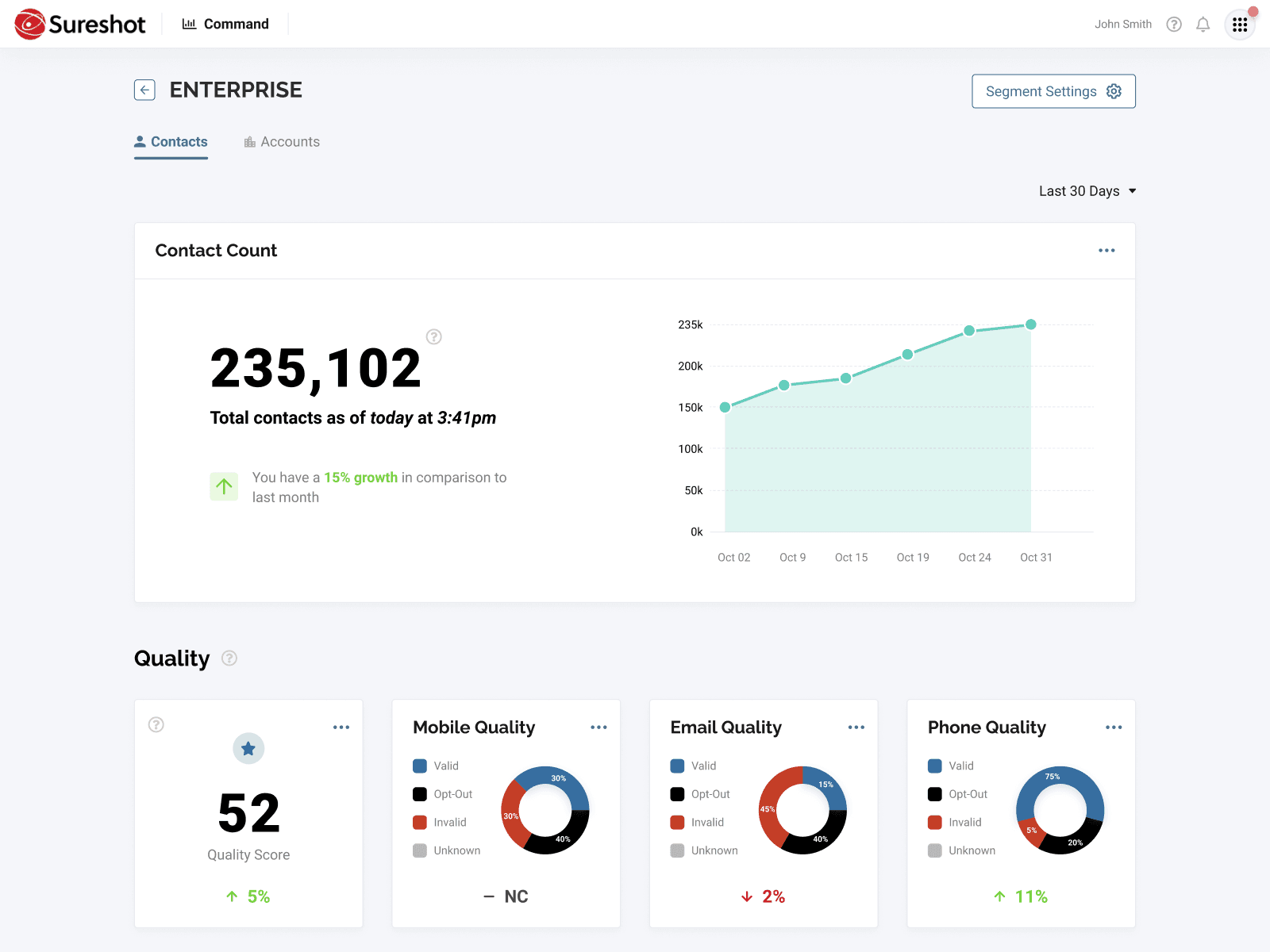This screenshot has width=1270, height=952.
Task: Click the Unknown gray swatch in Mobile Quality
Action: coord(420,850)
